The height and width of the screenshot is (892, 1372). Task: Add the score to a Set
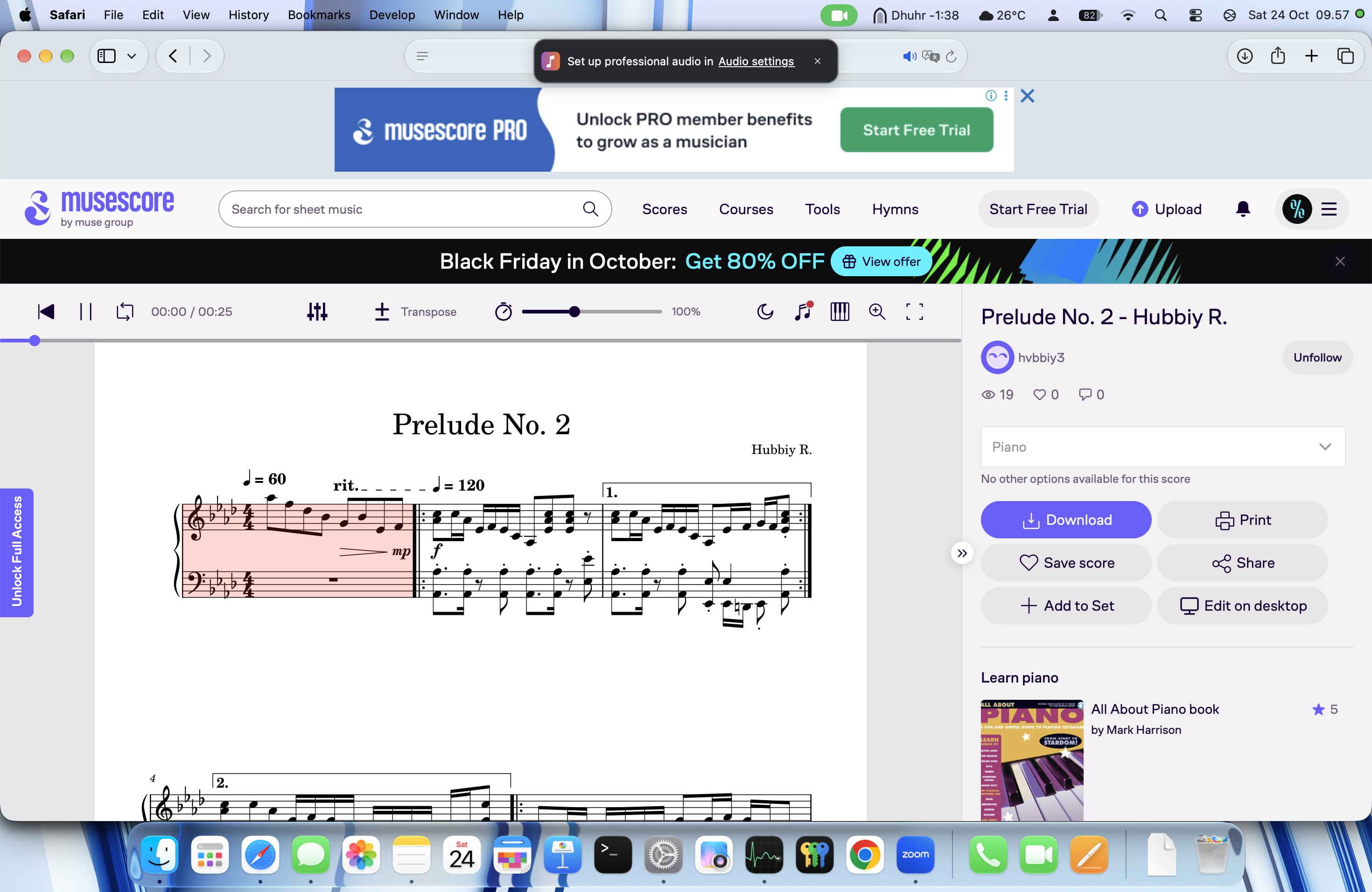point(1066,606)
